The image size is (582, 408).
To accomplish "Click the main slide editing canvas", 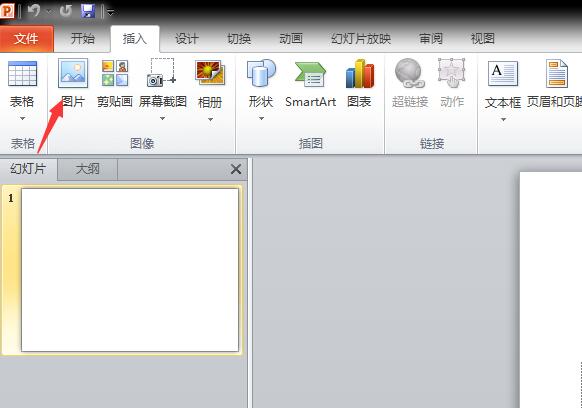I will point(551,290).
